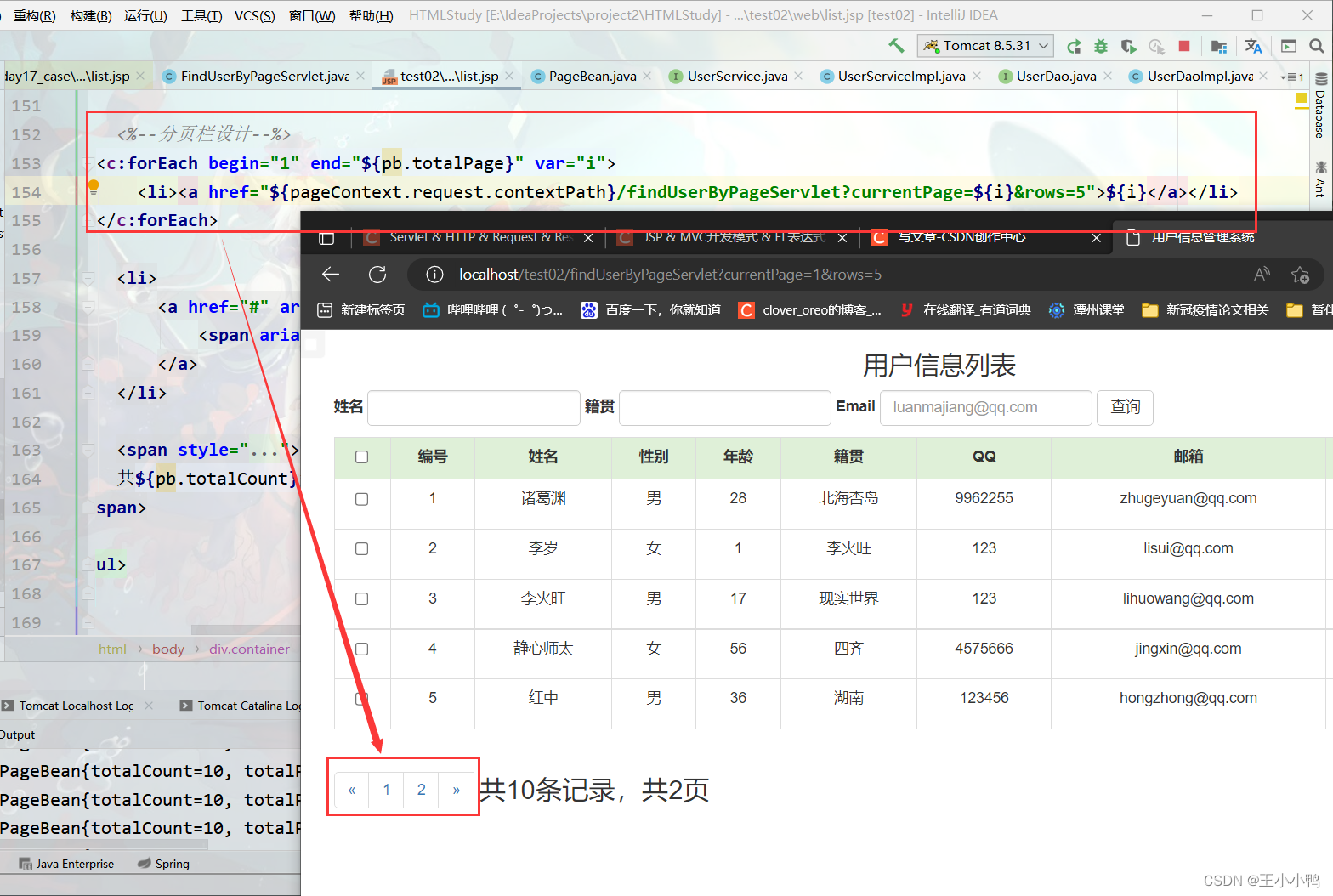Click the Email input field

point(986,407)
